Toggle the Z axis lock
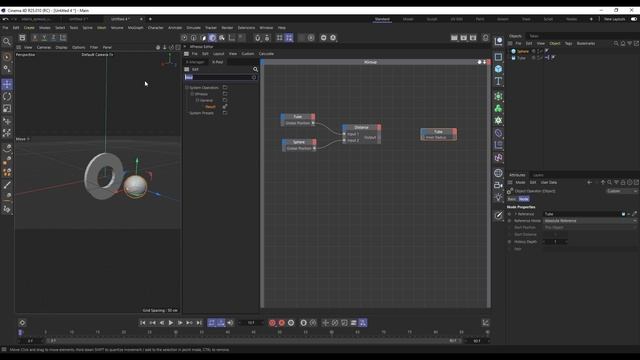 tap(53, 38)
